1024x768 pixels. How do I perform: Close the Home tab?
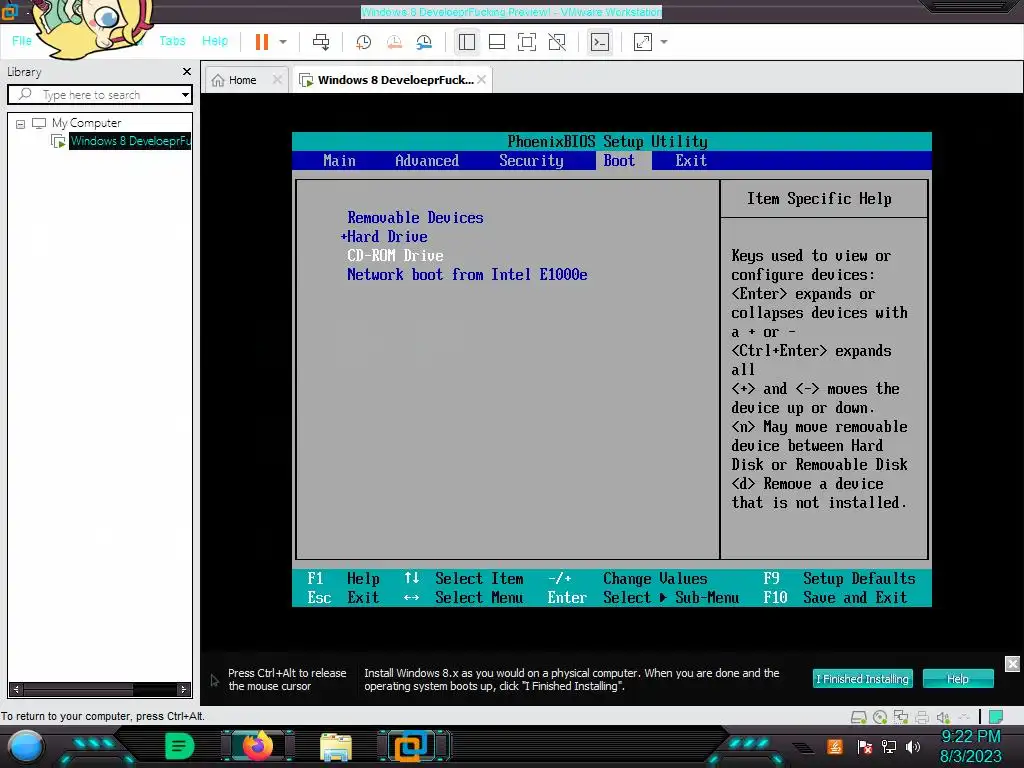pyautogui.click(x=277, y=80)
